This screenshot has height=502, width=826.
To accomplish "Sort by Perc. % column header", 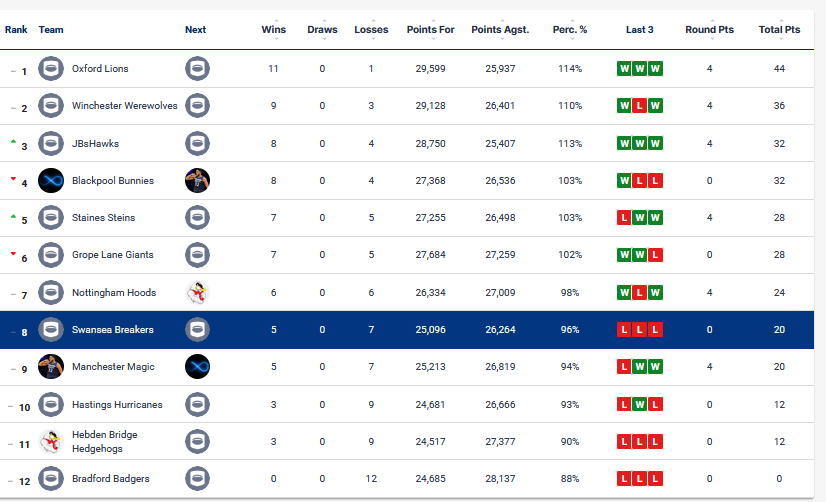I will click(569, 29).
